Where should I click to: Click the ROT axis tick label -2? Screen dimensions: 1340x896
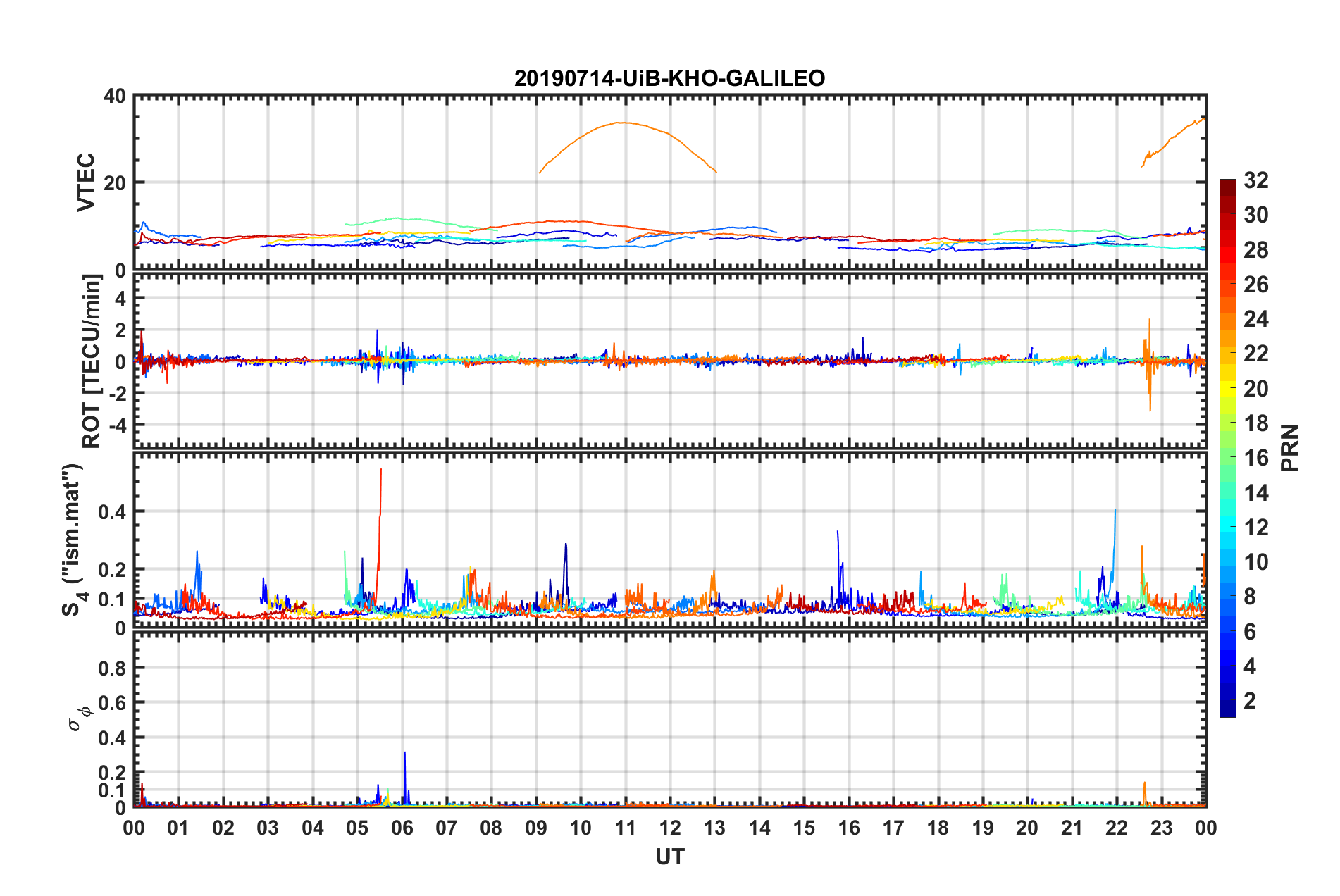pyautogui.click(x=117, y=394)
